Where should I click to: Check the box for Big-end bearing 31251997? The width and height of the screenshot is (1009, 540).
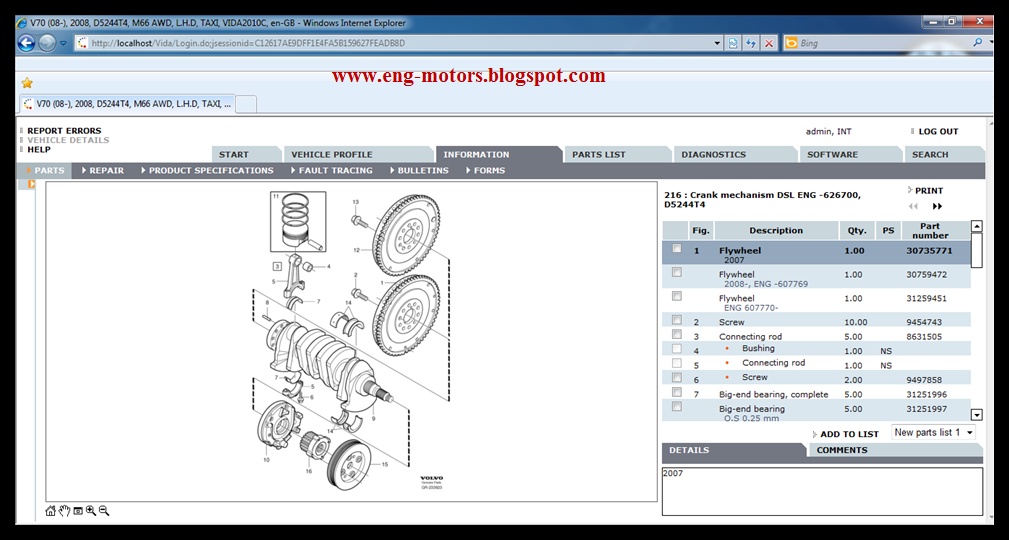(676, 406)
